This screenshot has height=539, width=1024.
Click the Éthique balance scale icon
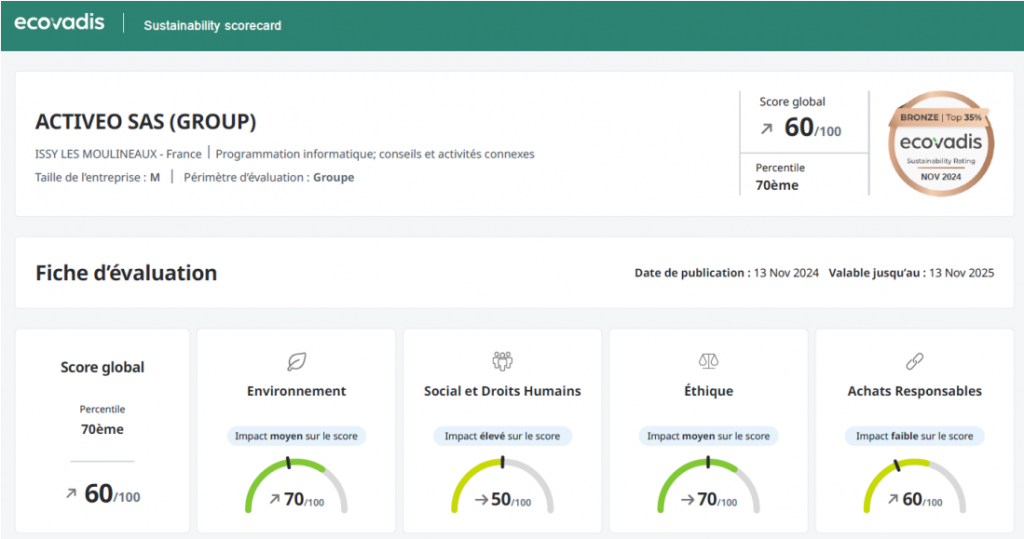coord(709,361)
